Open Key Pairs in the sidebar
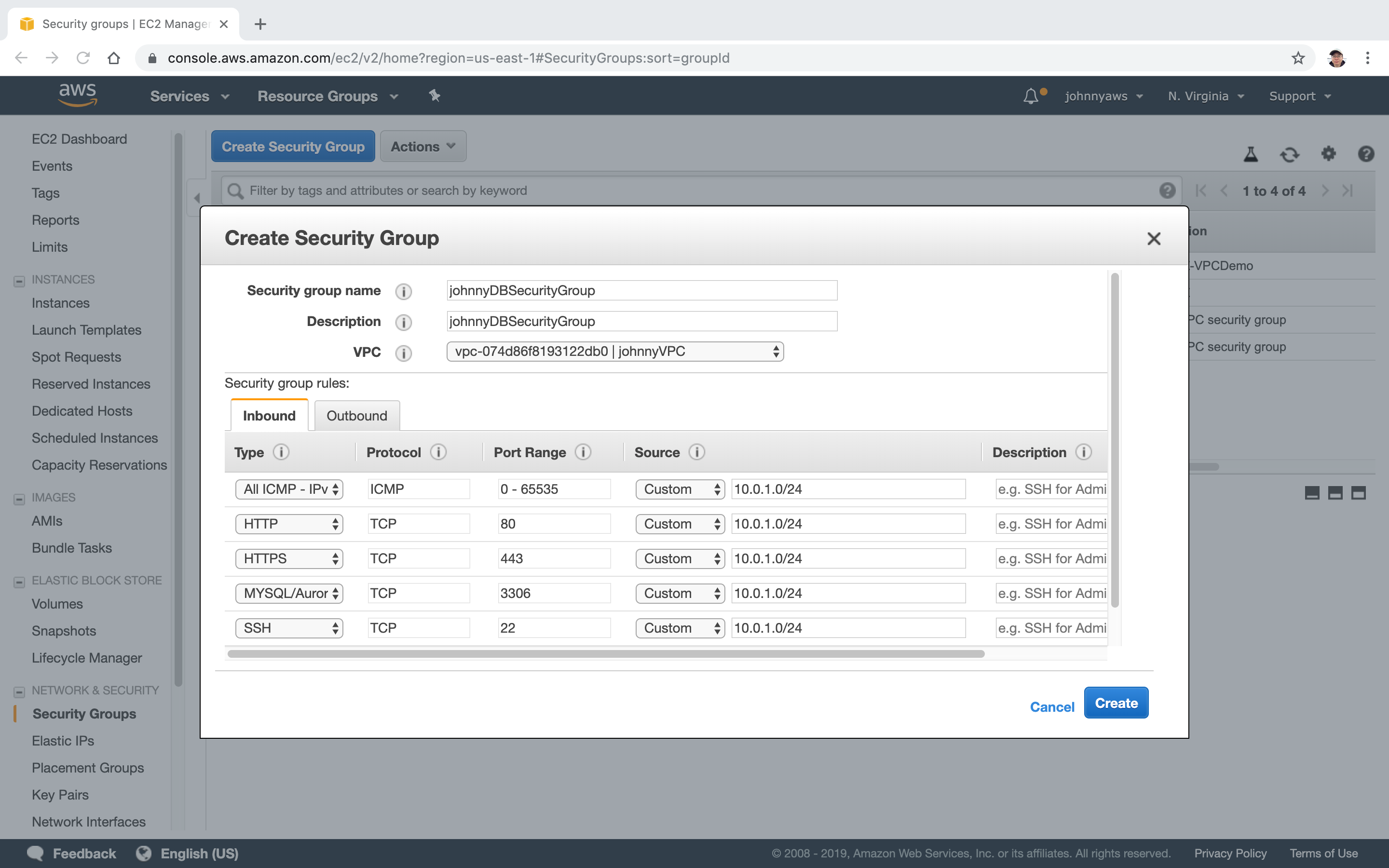This screenshot has height=868, width=1389. click(x=60, y=795)
